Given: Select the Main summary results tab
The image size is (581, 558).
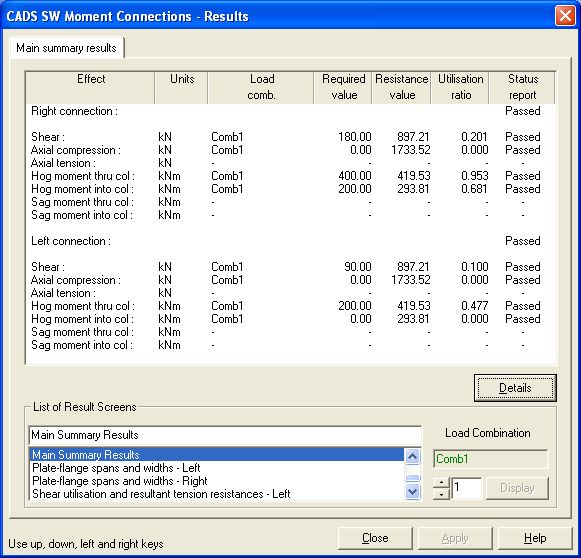Looking at the screenshot, I should (x=67, y=48).
